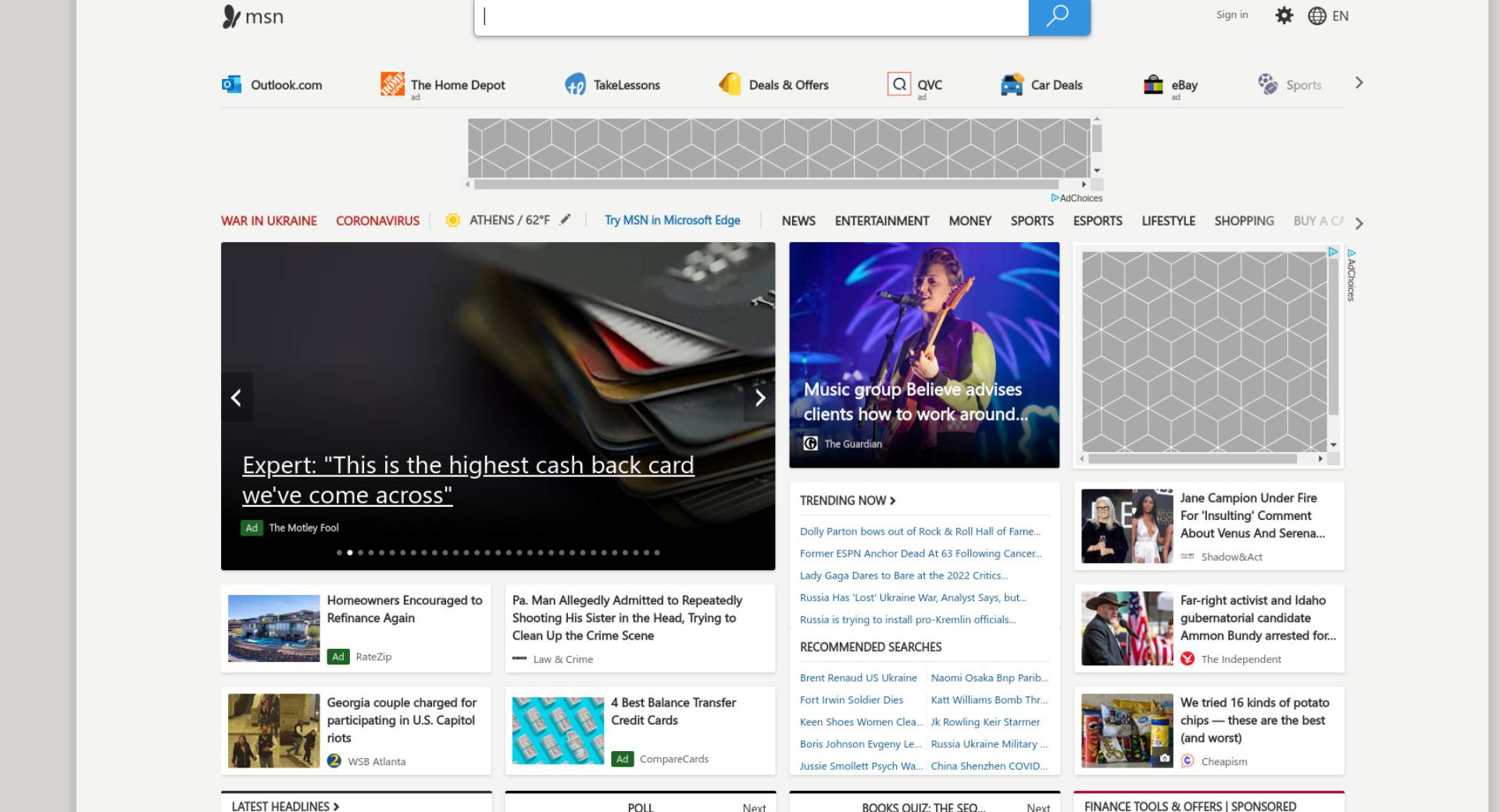The width and height of the screenshot is (1500, 812).
Task: Open Homeowners Refinance ad thumbnail
Action: pos(273,629)
